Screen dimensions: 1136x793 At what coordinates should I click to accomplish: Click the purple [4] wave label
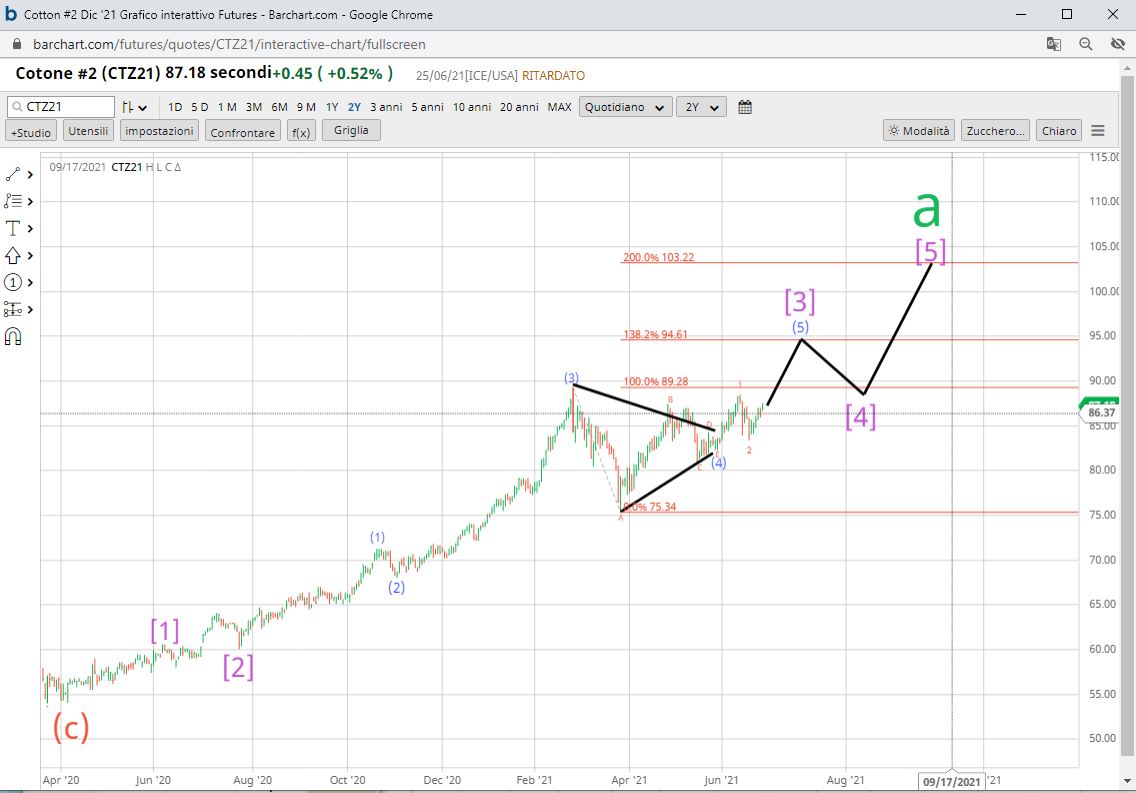[861, 417]
